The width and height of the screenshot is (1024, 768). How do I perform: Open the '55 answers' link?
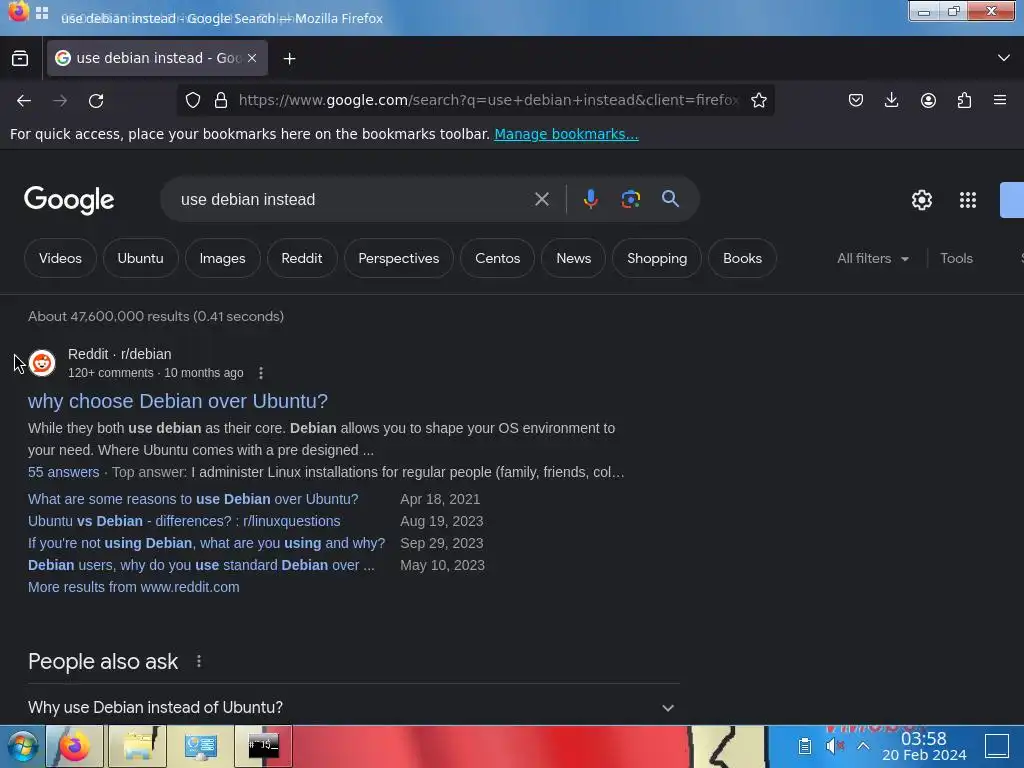63,472
